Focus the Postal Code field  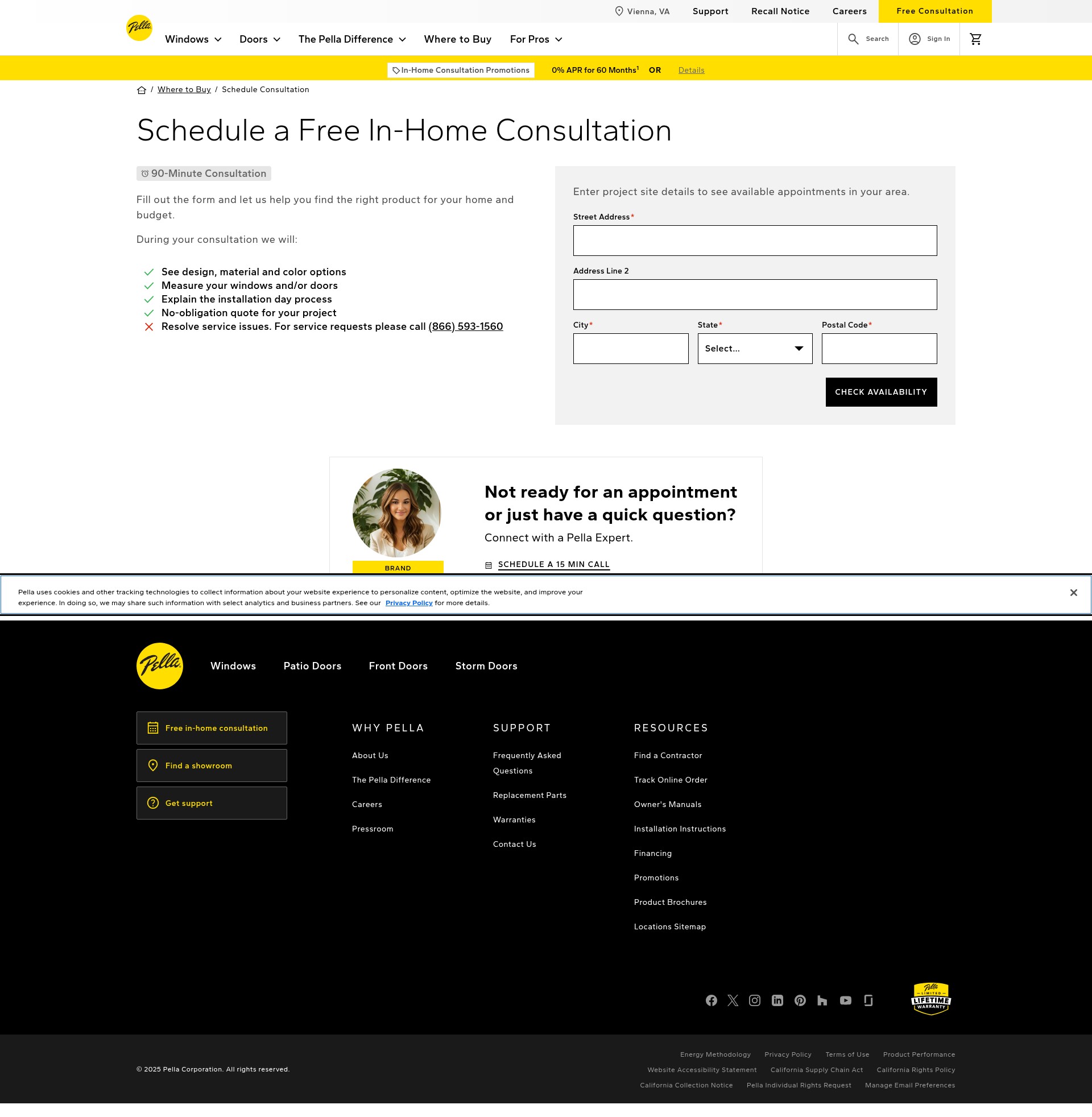(879, 349)
